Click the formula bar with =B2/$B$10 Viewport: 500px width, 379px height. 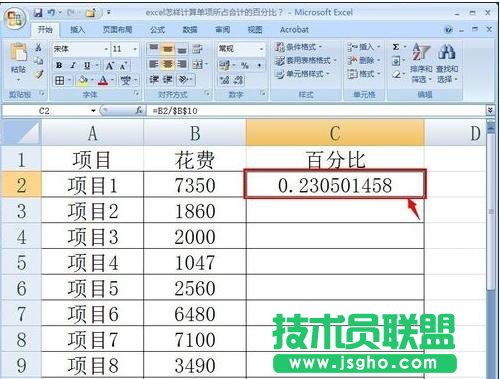(317, 111)
